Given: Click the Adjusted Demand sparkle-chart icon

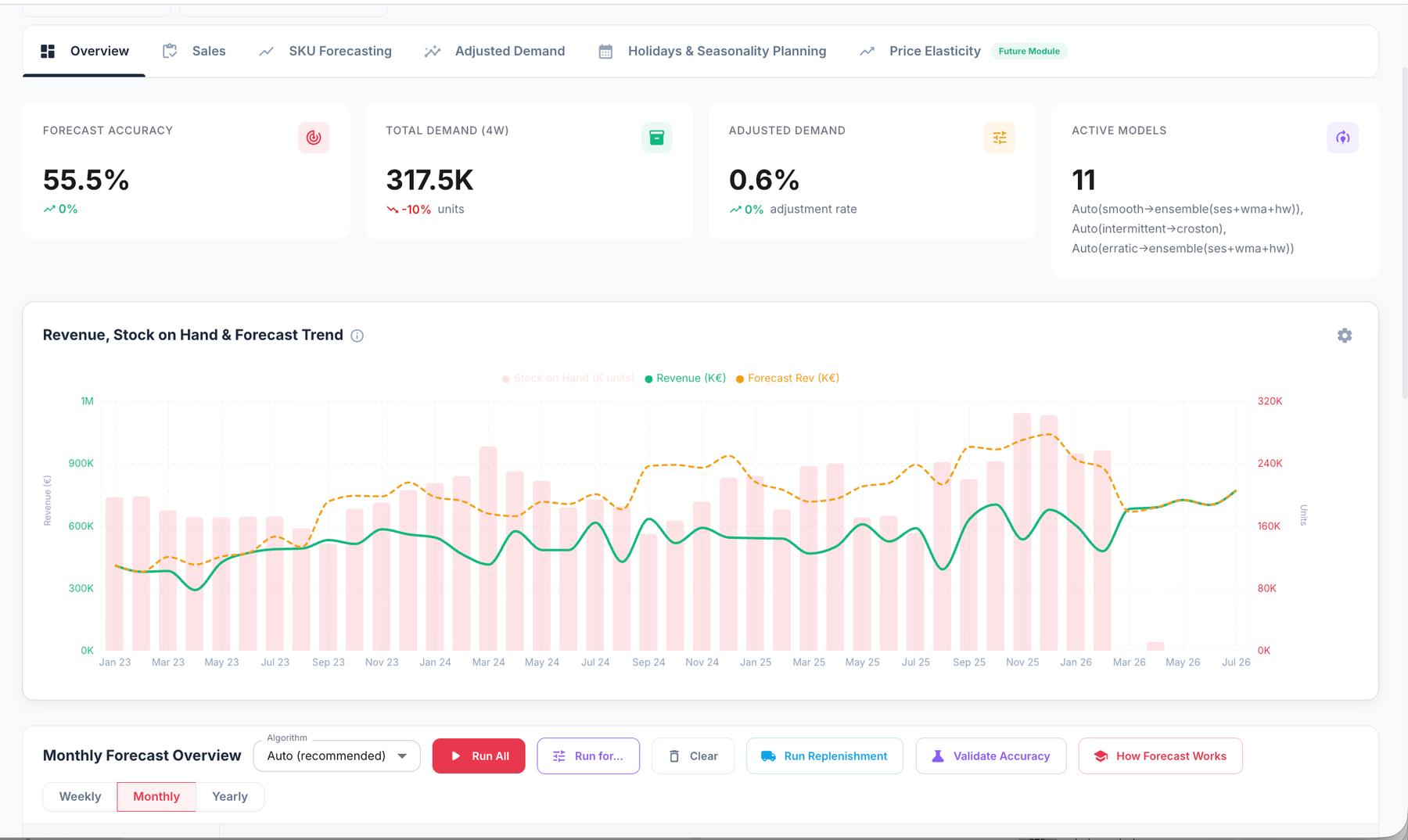Looking at the screenshot, I should tap(433, 51).
